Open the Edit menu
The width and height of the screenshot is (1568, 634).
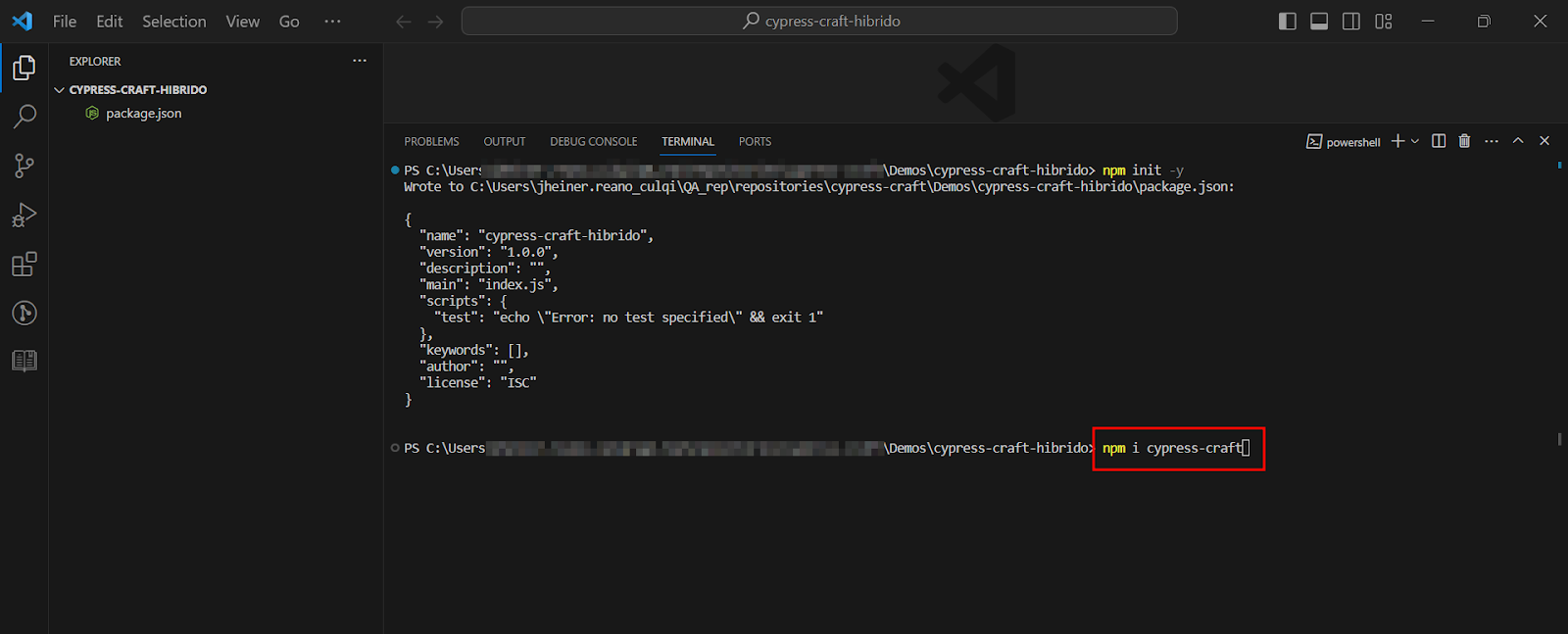pyautogui.click(x=110, y=22)
